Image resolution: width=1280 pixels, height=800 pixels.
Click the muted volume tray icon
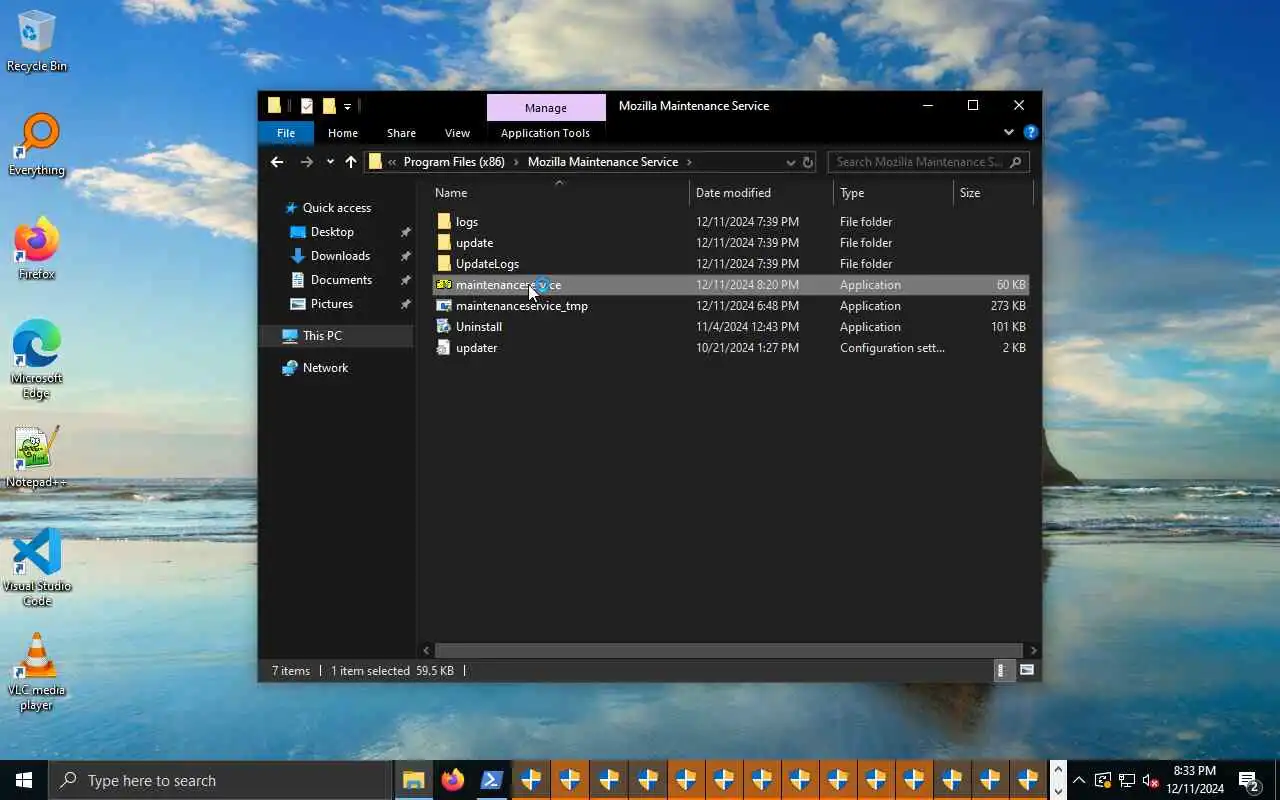1151,780
